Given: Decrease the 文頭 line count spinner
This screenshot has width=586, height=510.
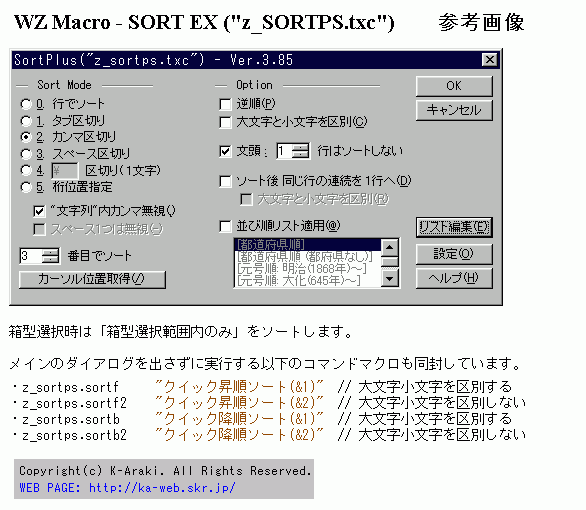Looking at the screenshot, I should point(300,155).
